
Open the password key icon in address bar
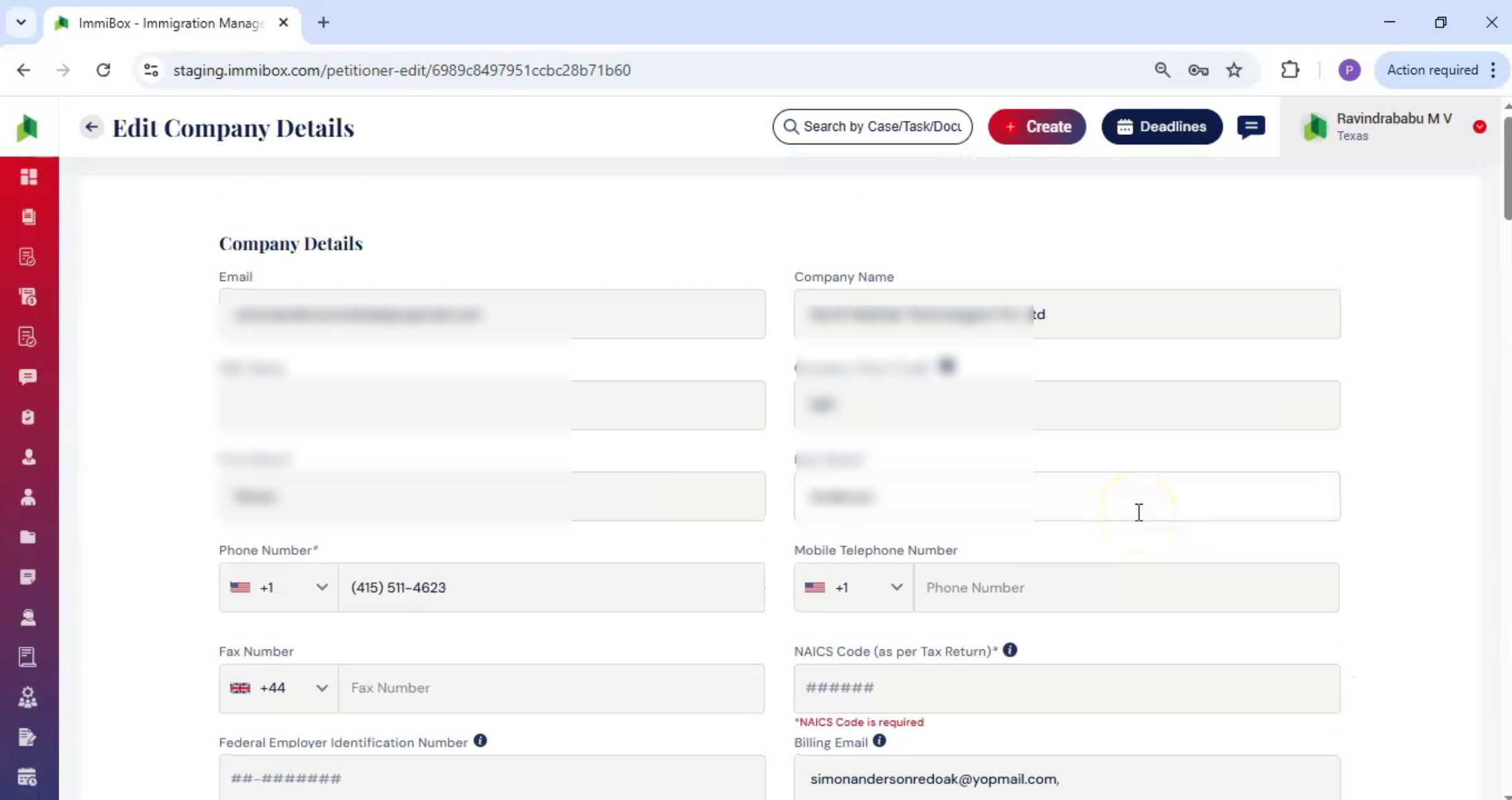pos(1198,70)
